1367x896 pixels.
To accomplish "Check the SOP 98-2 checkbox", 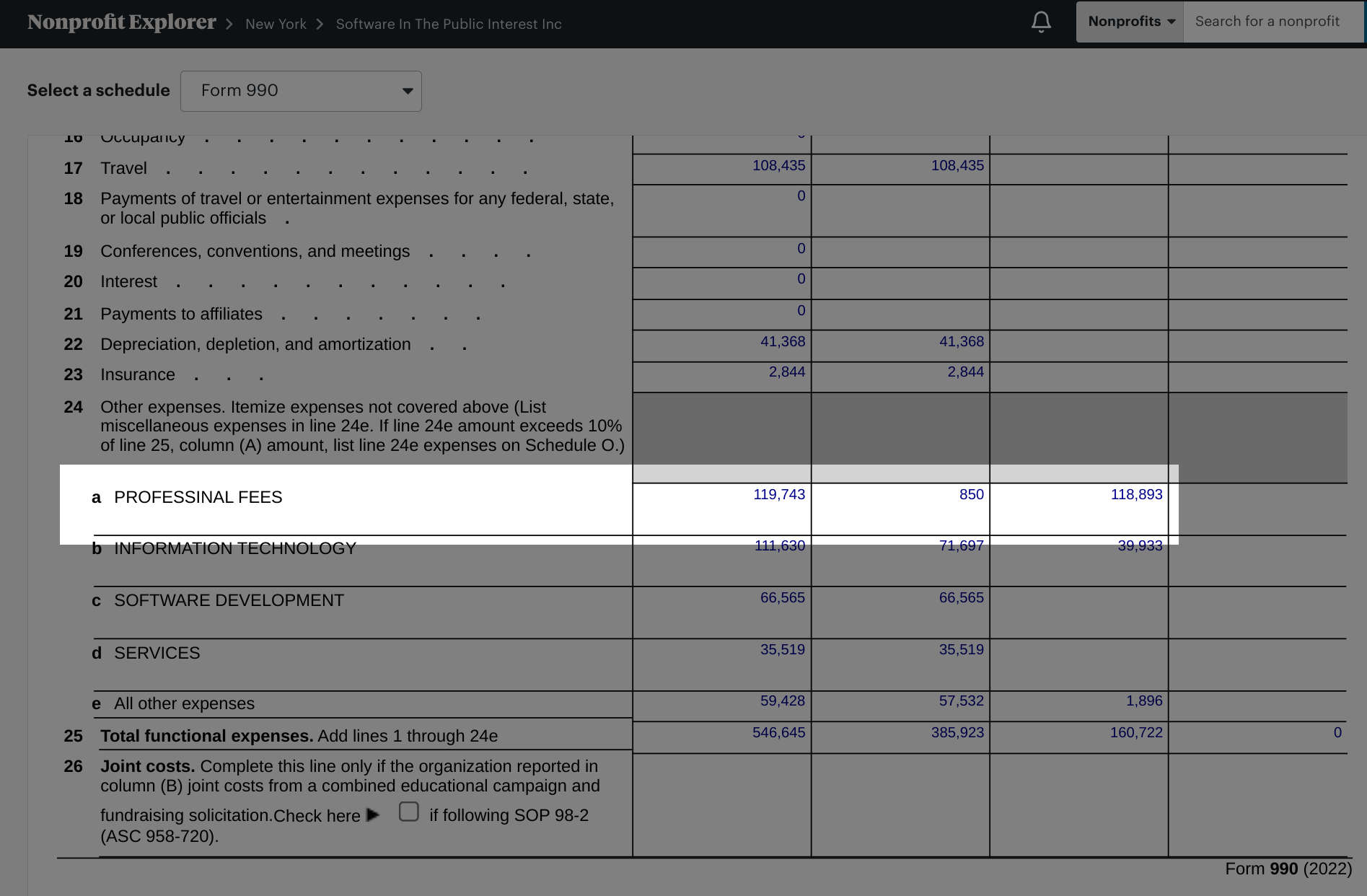I will coord(408,812).
